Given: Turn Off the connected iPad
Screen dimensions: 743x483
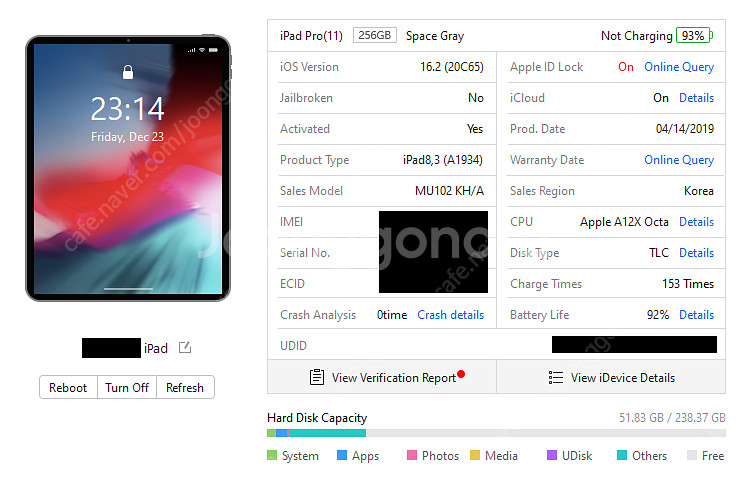Looking at the screenshot, I should point(127,387).
